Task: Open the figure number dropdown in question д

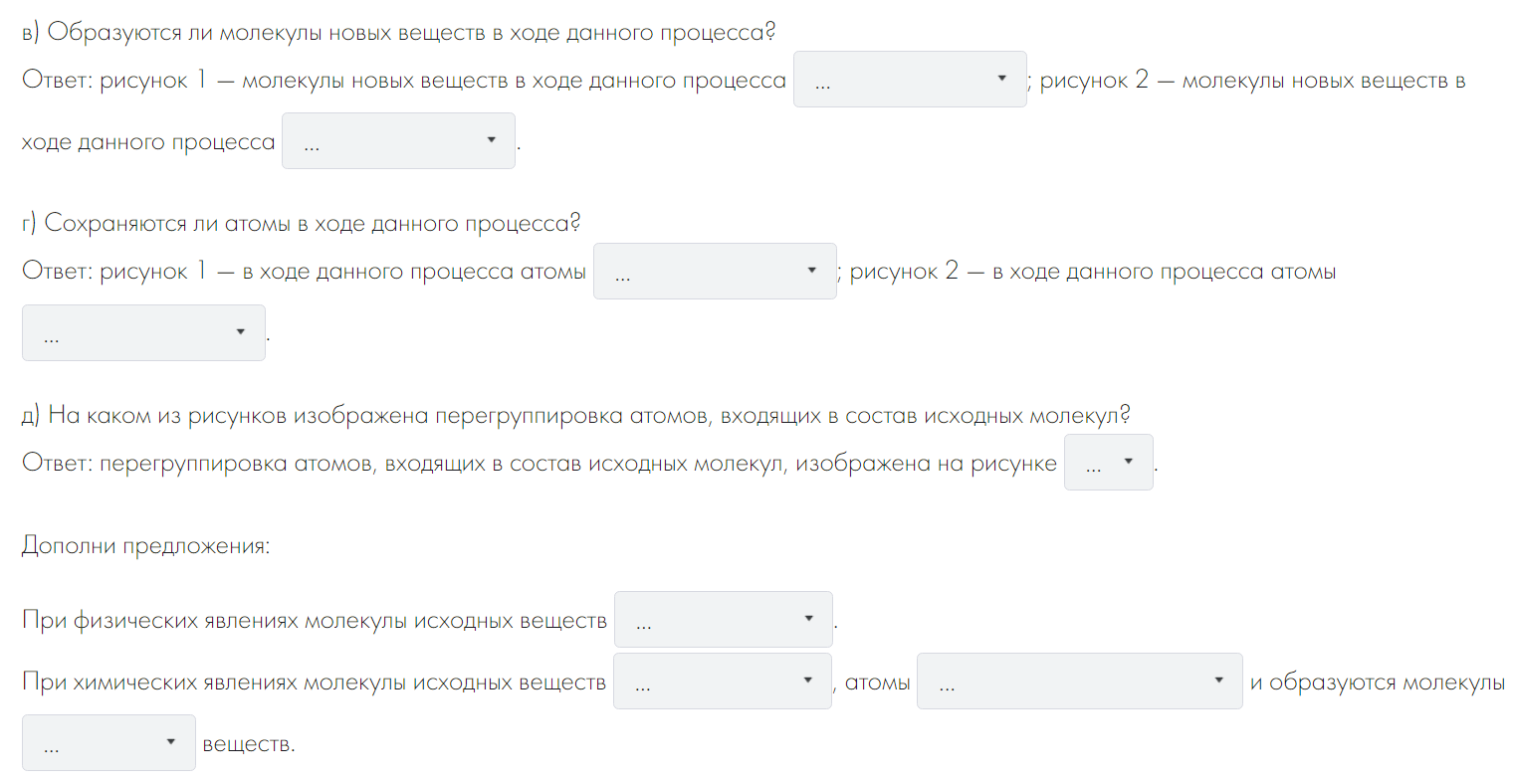Action: (1108, 463)
